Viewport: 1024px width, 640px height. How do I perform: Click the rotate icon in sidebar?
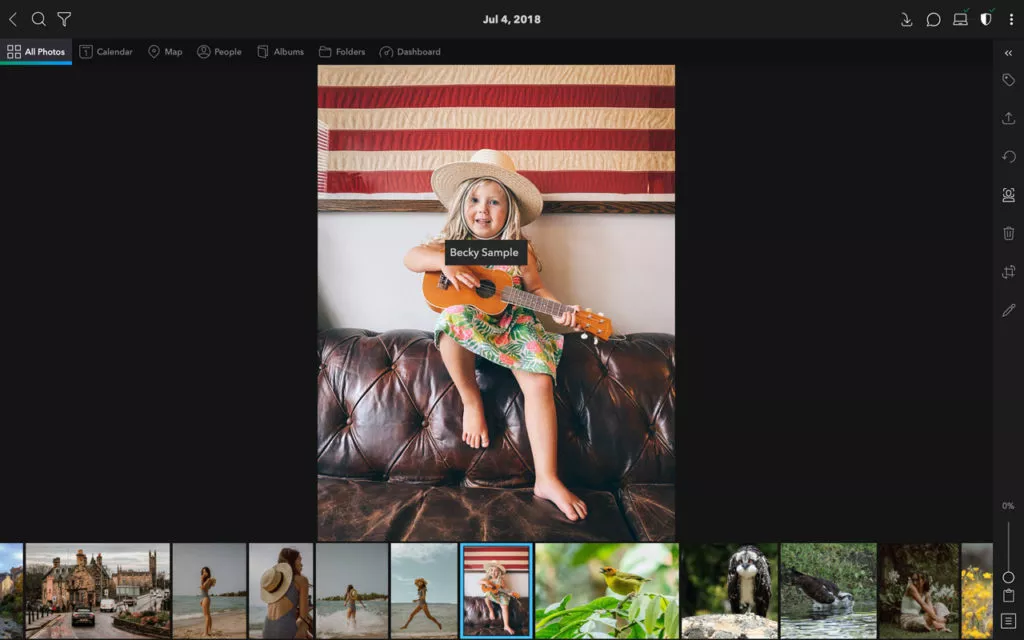pyautogui.click(x=1008, y=157)
